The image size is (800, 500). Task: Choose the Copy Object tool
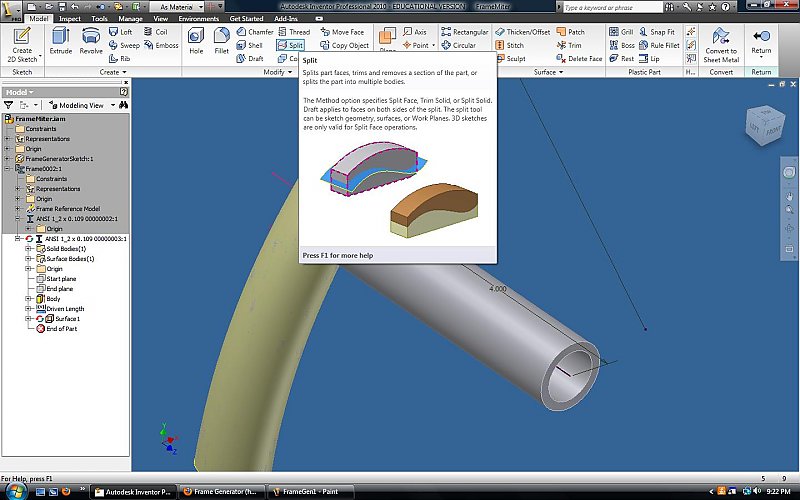(x=344, y=45)
